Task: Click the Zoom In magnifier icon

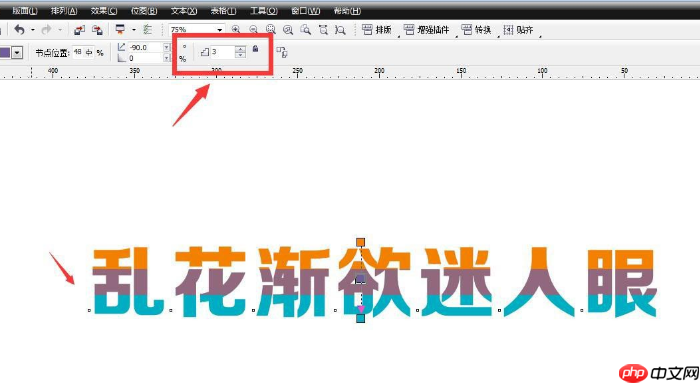Action: 236,29
